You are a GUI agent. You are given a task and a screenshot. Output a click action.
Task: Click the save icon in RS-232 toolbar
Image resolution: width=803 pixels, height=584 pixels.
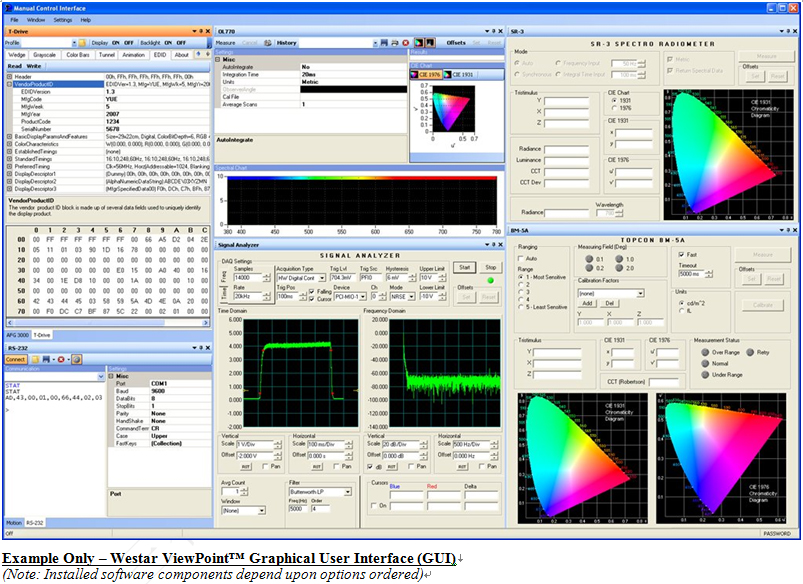coord(46,360)
